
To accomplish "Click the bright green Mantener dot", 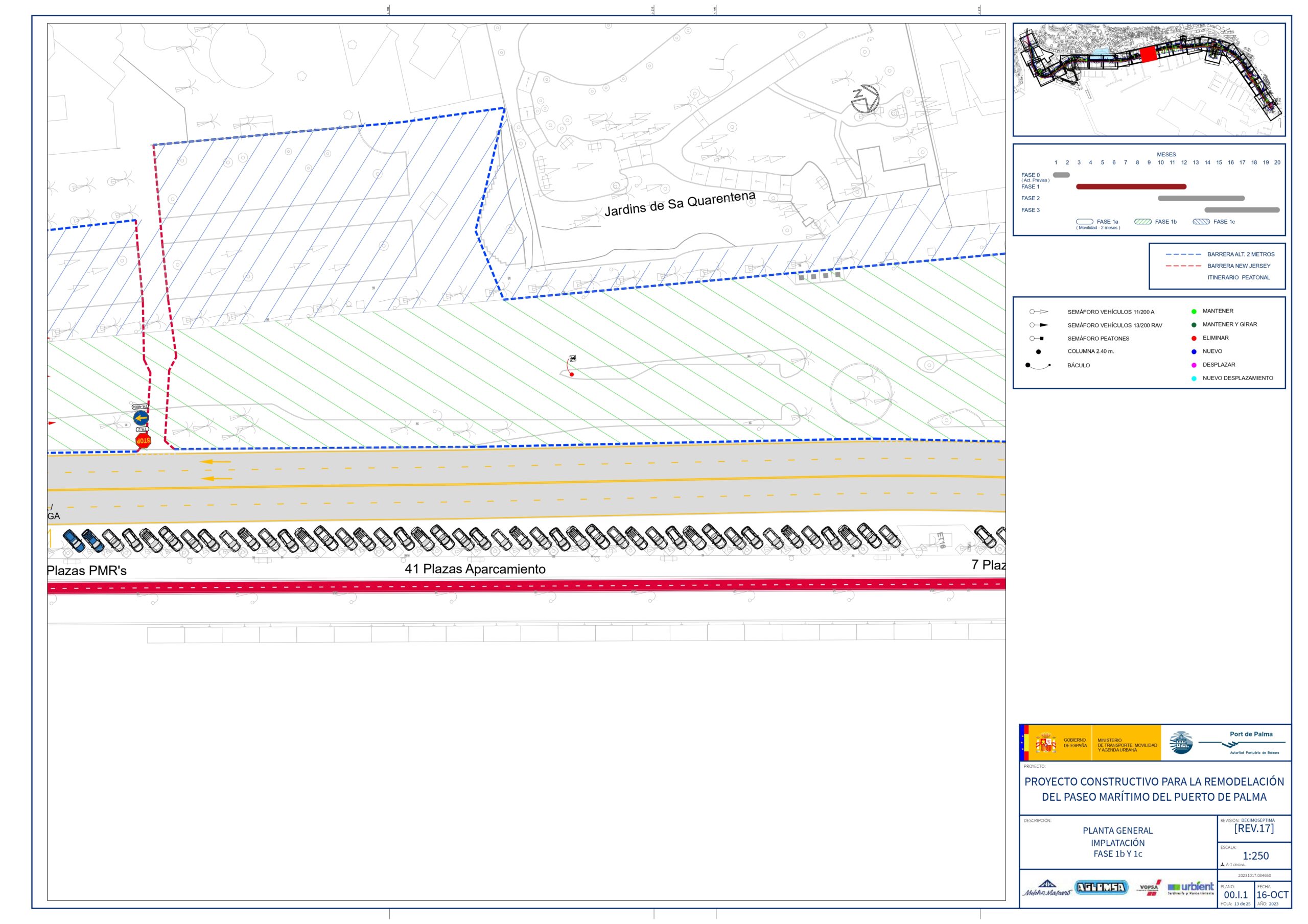I will pos(1194,312).
